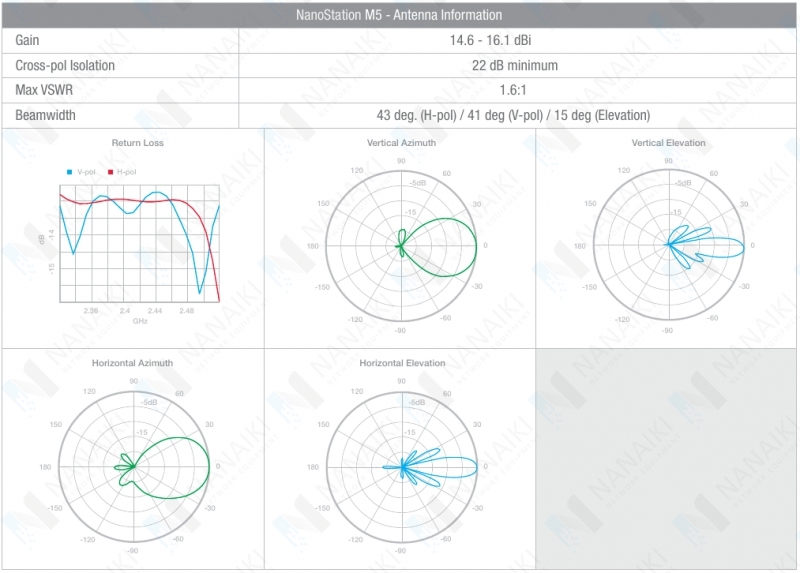Click the green Horizontal Azimuth polar plot
The height and width of the screenshot is (573, 800).
134,466
